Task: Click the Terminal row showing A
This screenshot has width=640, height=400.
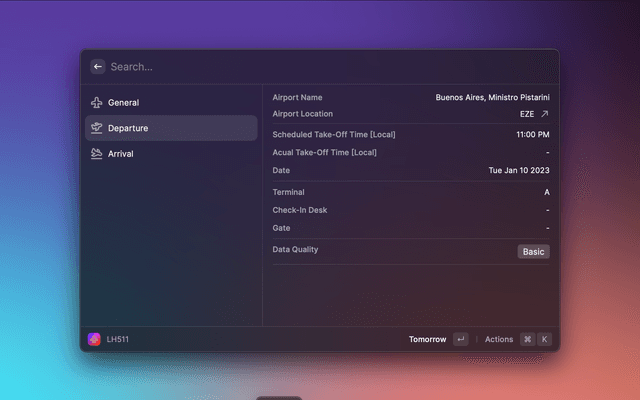Action: coord(410,192)
